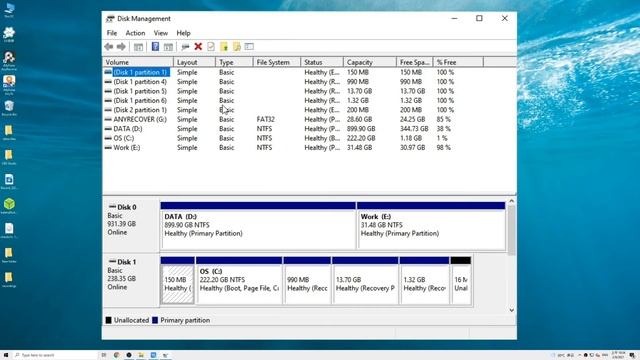Select the 16 MB unallocated block on Disk 1
640x360 pixels.
coord(461,280)
